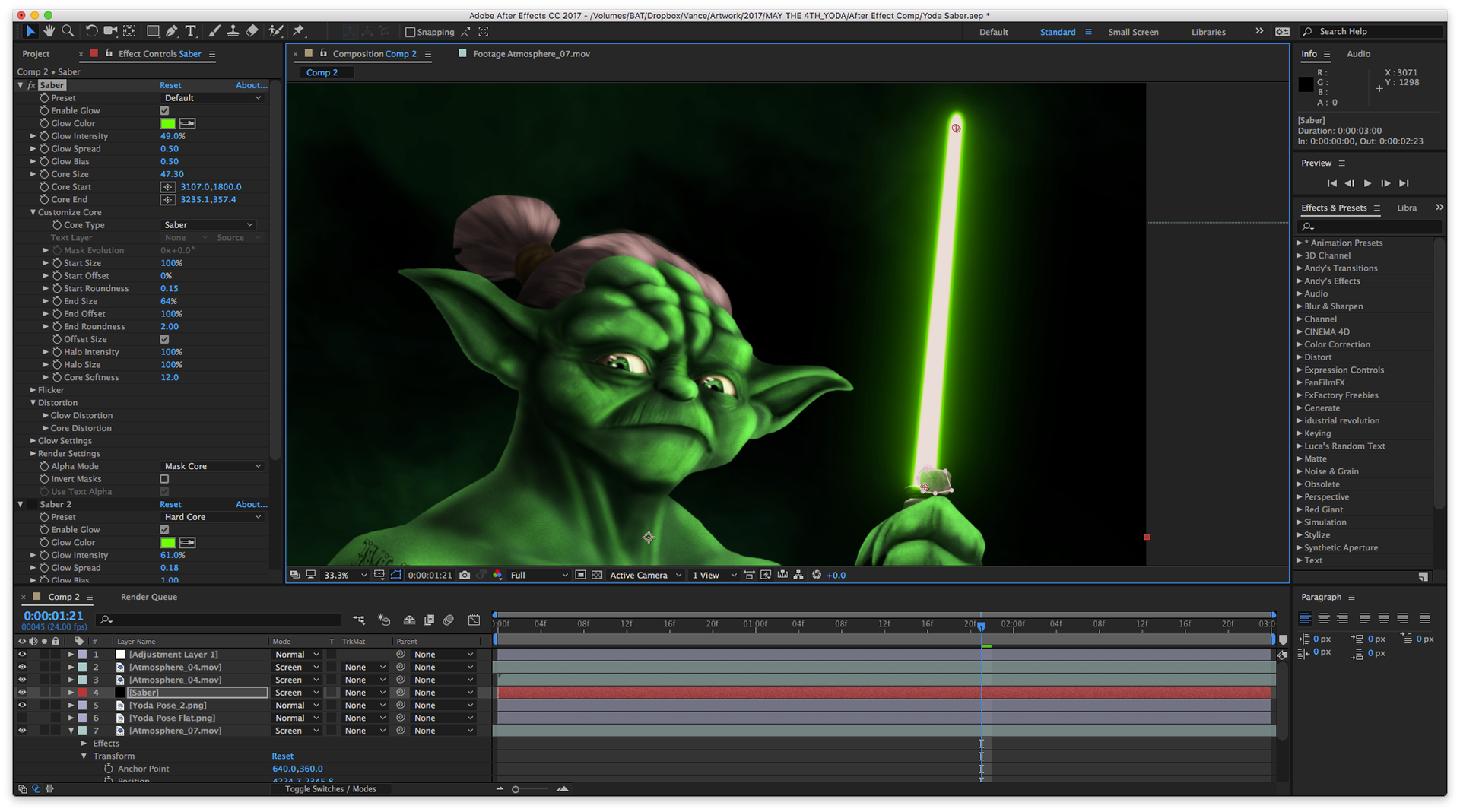Select the Rectangle shape tool

tap(153, 31)
